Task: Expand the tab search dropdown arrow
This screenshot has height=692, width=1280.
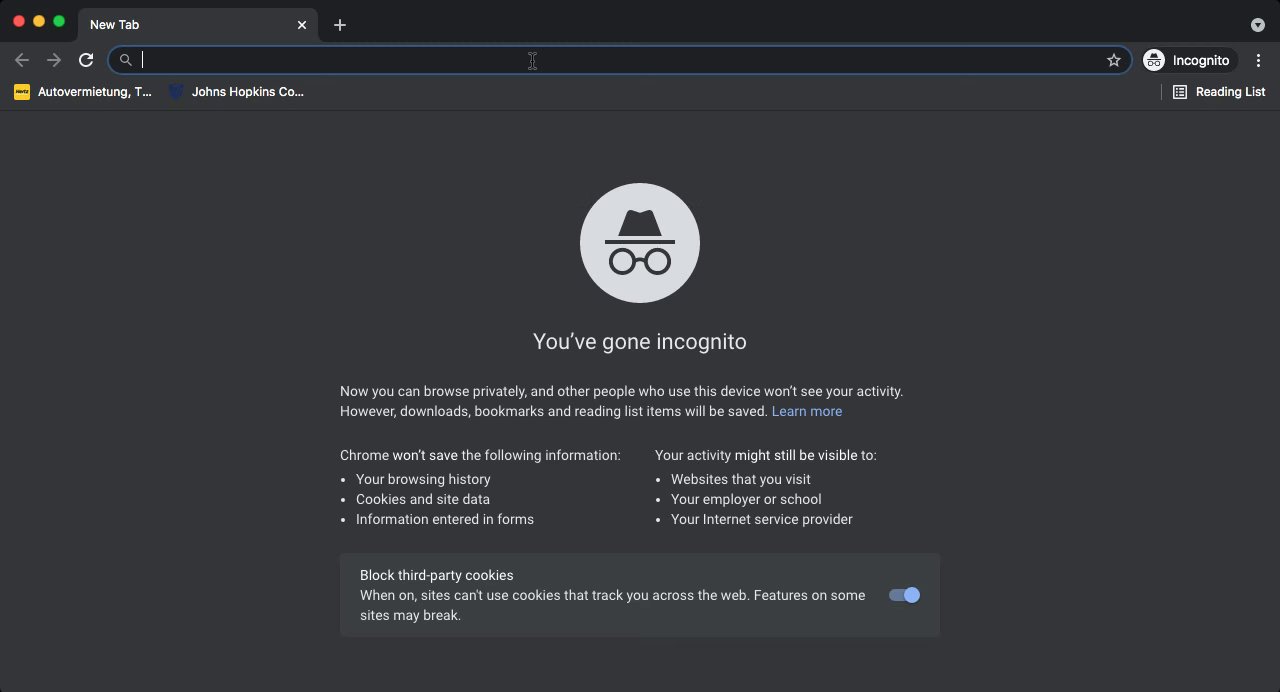Action: tap(1258, 25)
